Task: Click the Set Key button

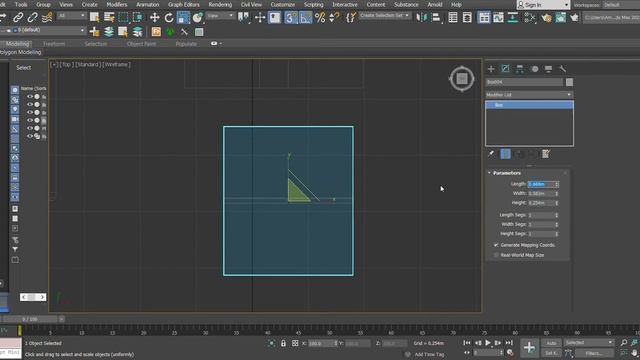Action: coord(551,353)
